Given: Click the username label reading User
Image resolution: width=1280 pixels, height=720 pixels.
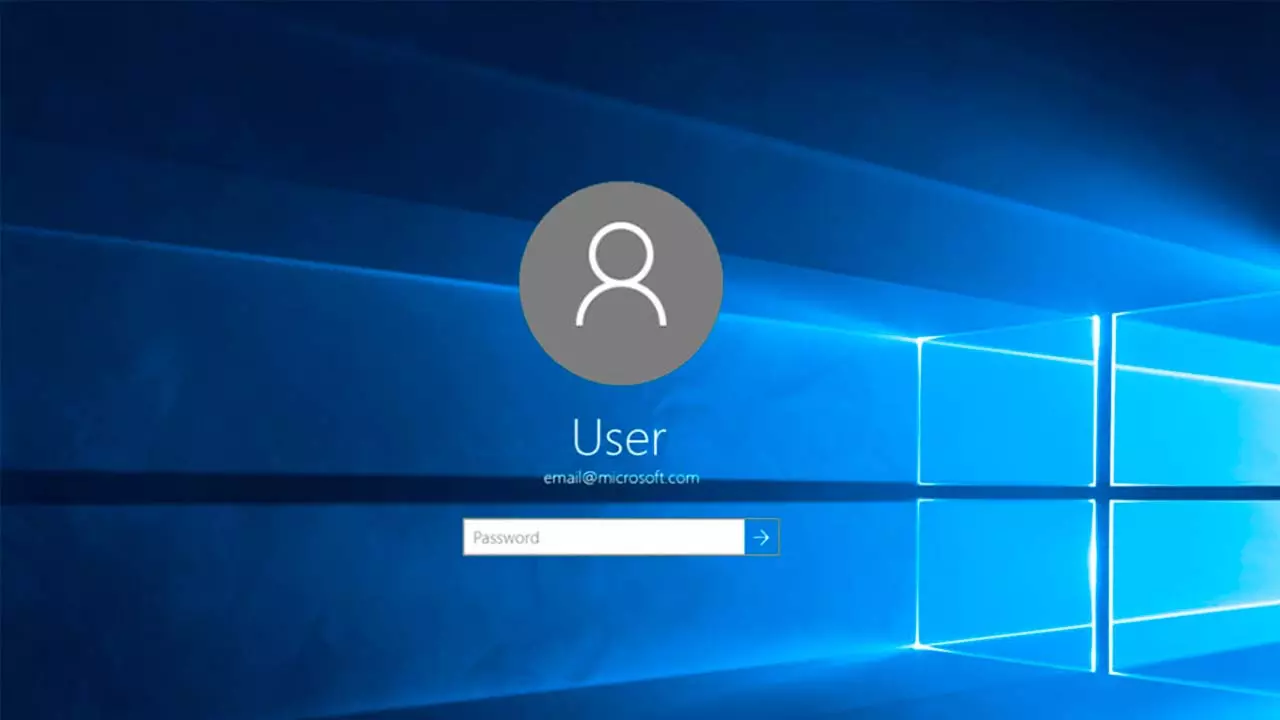Looking at the screenshot, I should point(620,437).
